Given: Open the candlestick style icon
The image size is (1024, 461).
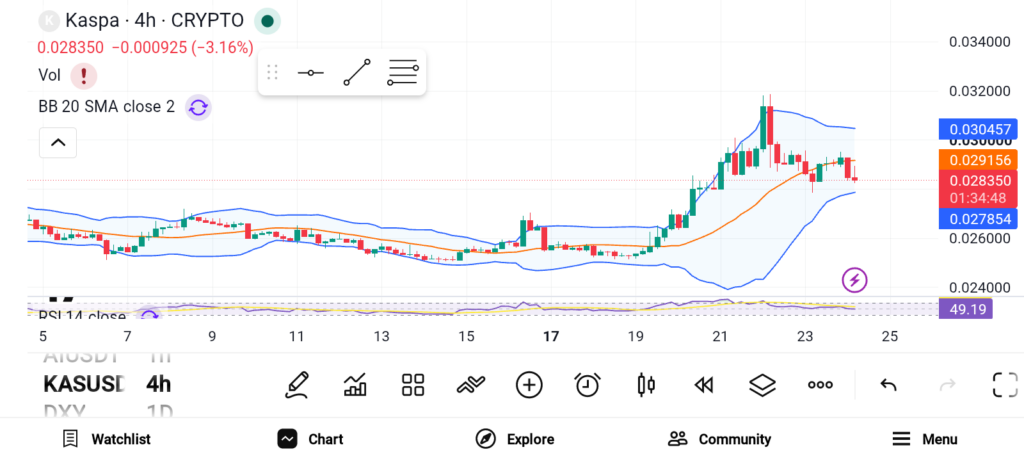Looking at the screenshot, I should click(646, 385).
